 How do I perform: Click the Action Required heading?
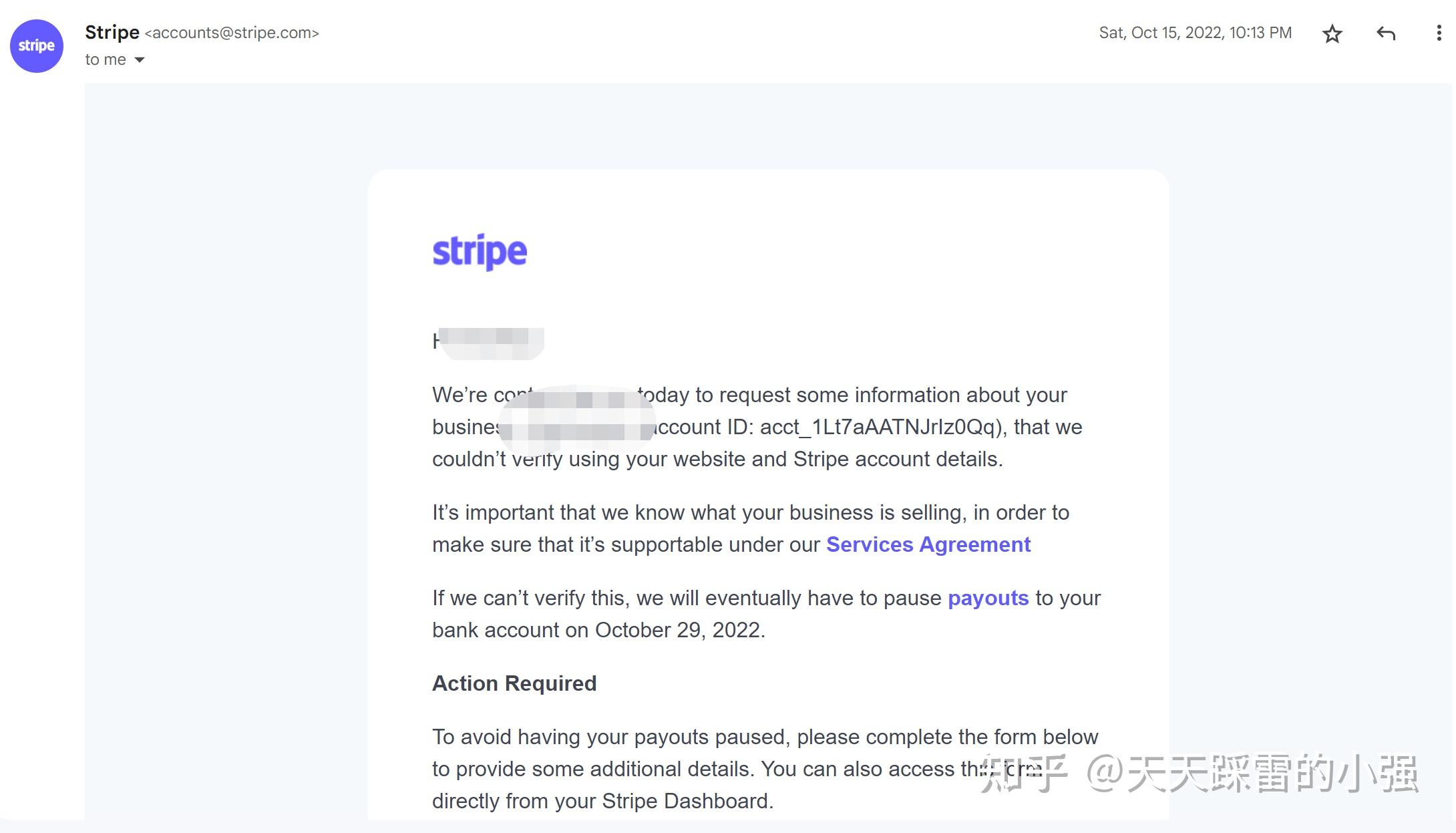[514, 683]
